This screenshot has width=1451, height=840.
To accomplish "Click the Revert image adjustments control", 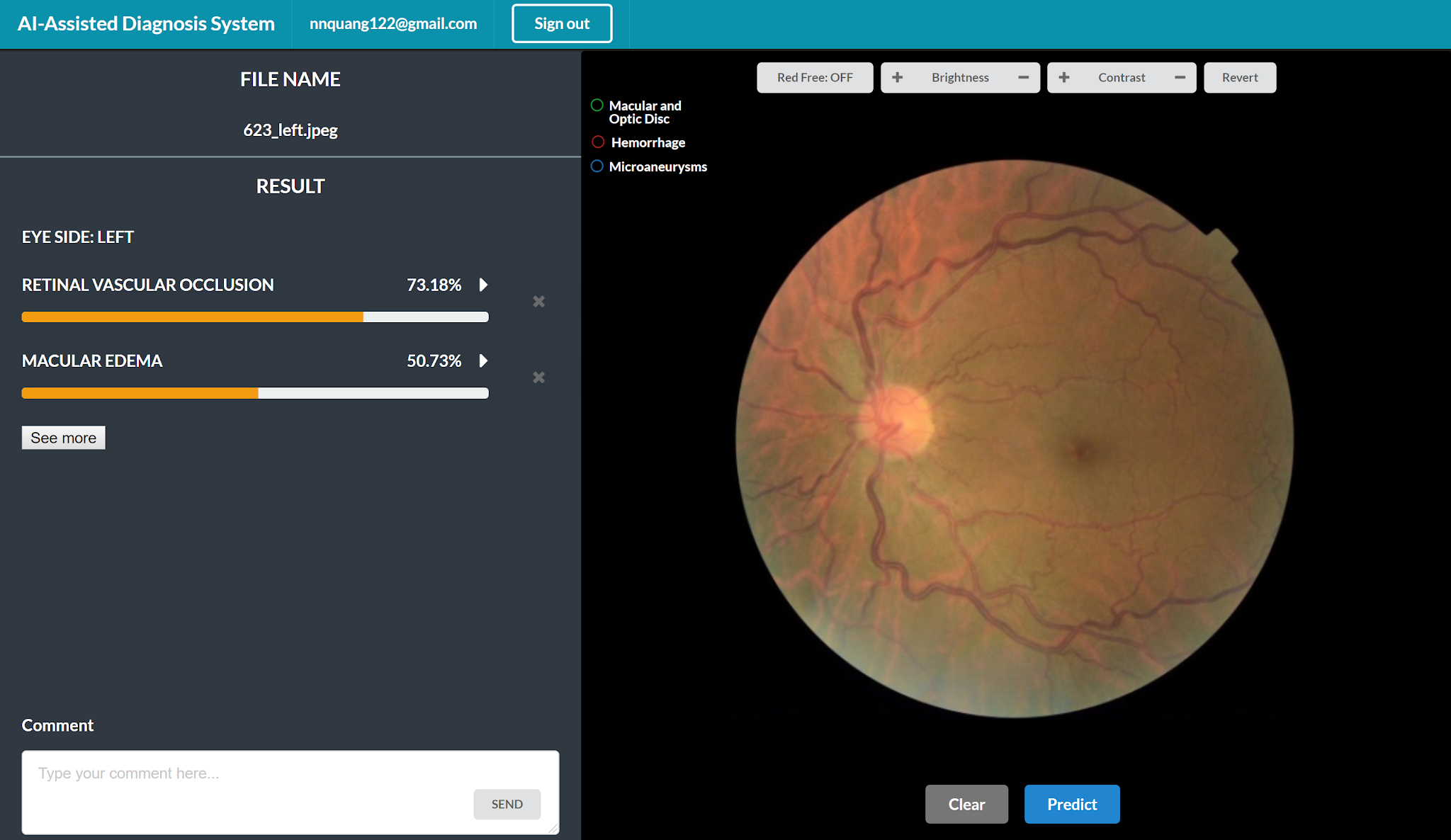I will coord(1239,77).
